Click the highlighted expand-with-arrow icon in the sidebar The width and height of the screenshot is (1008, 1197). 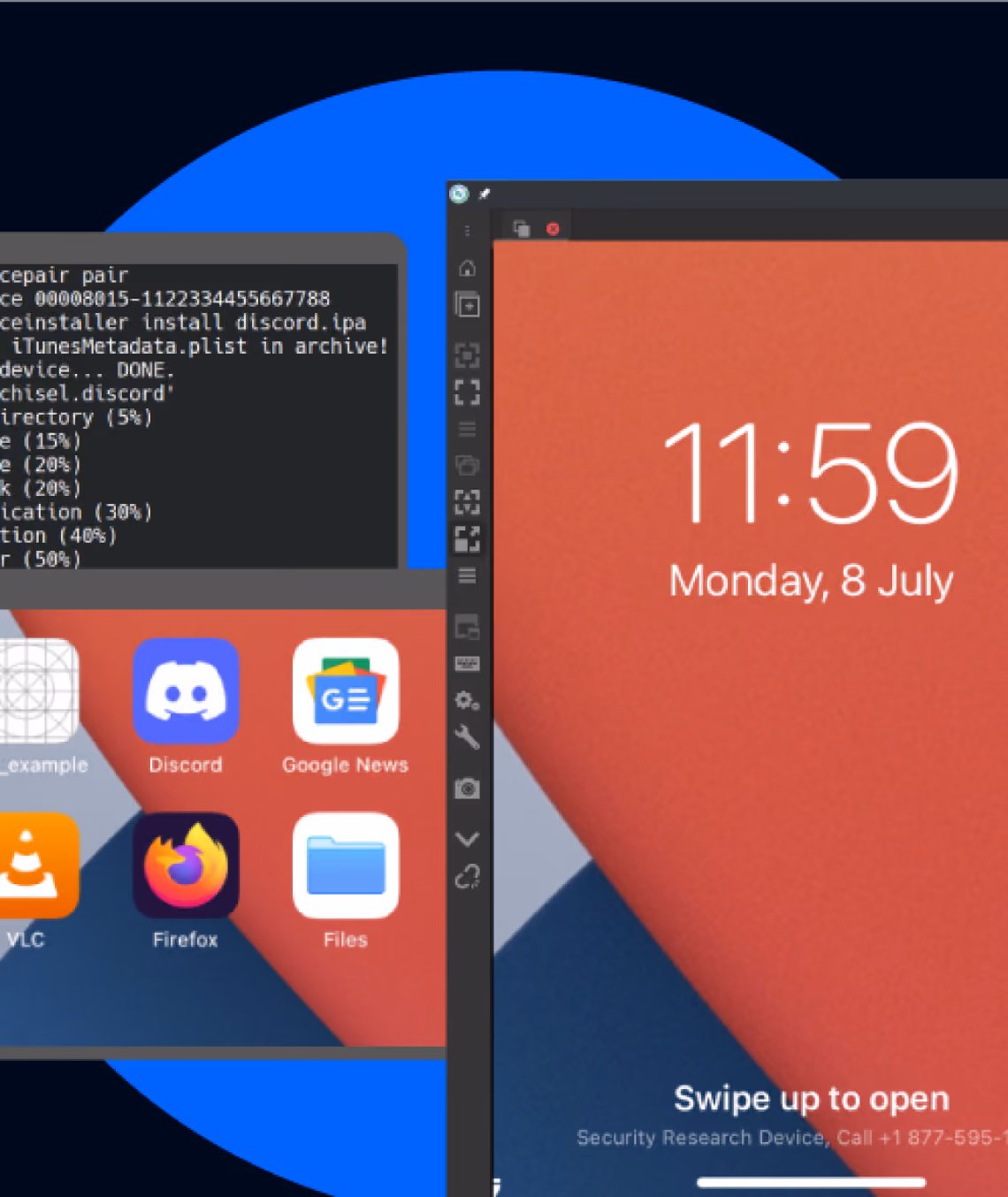coord(467,538)
